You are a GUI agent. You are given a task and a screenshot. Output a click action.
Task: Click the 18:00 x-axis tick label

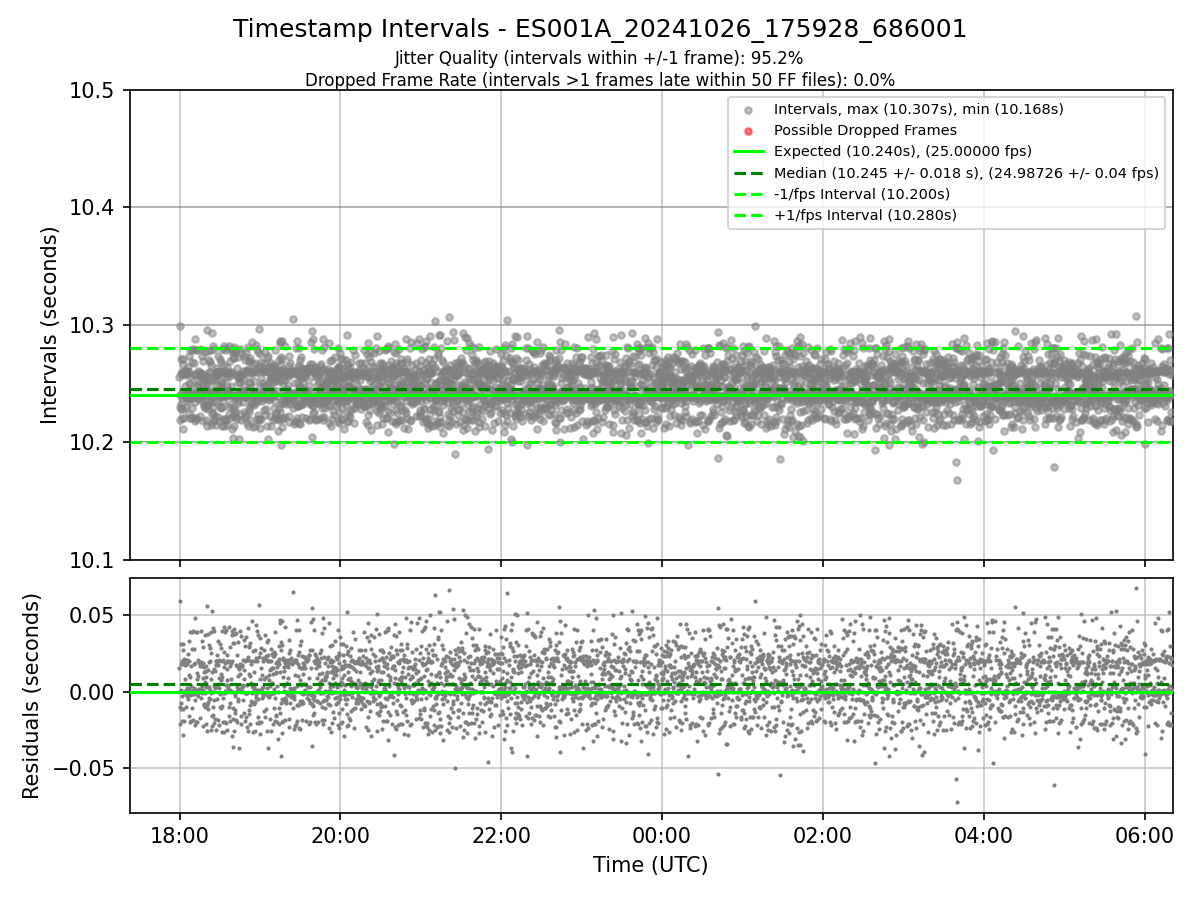[180, 835]
